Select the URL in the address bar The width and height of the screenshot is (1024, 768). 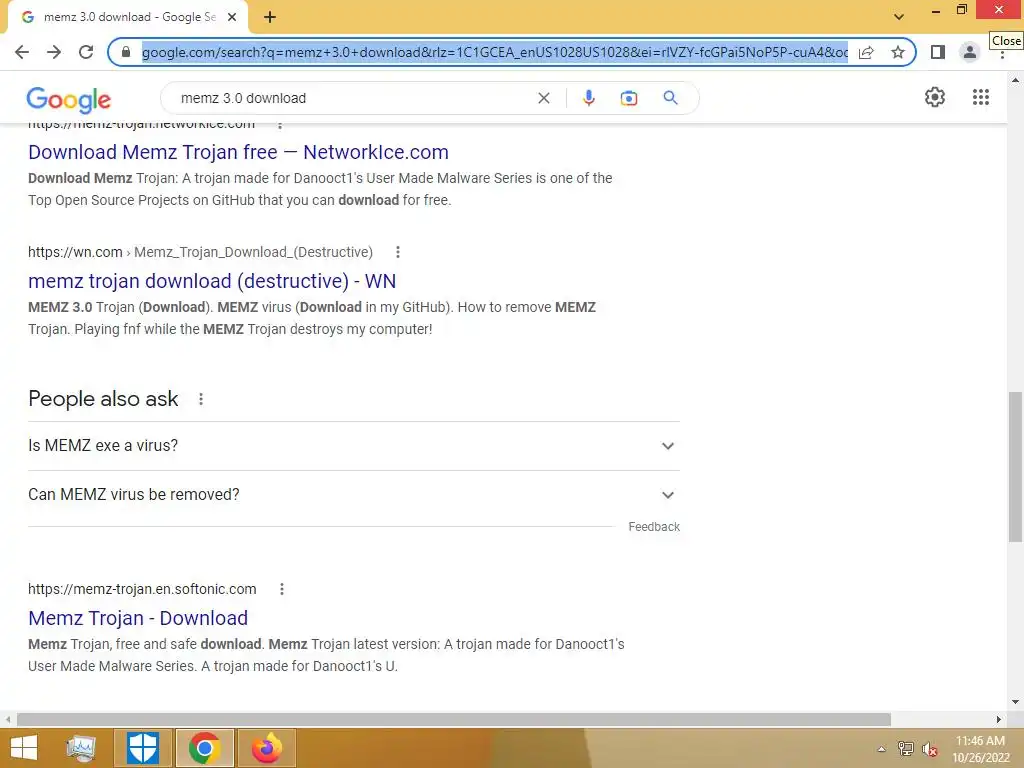(x=494, y=52)
